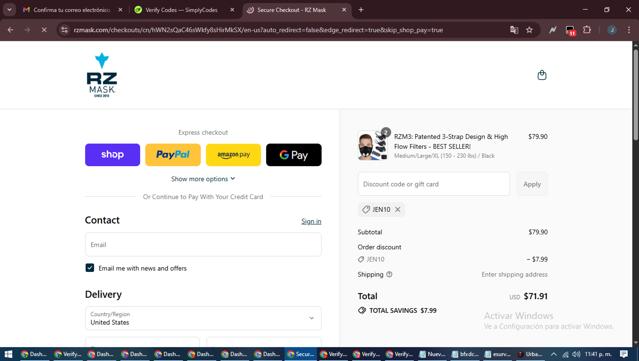Click the RZM3 Patented 3-Strap Design product title
The height and width of the screenshot is (361, 639).
pos(451,141)
